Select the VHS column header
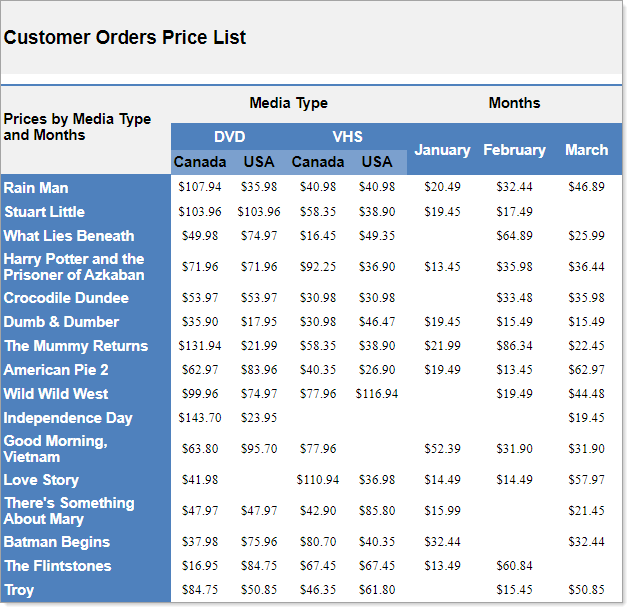This screenshot has width=631, height=611. pos(348,137)
